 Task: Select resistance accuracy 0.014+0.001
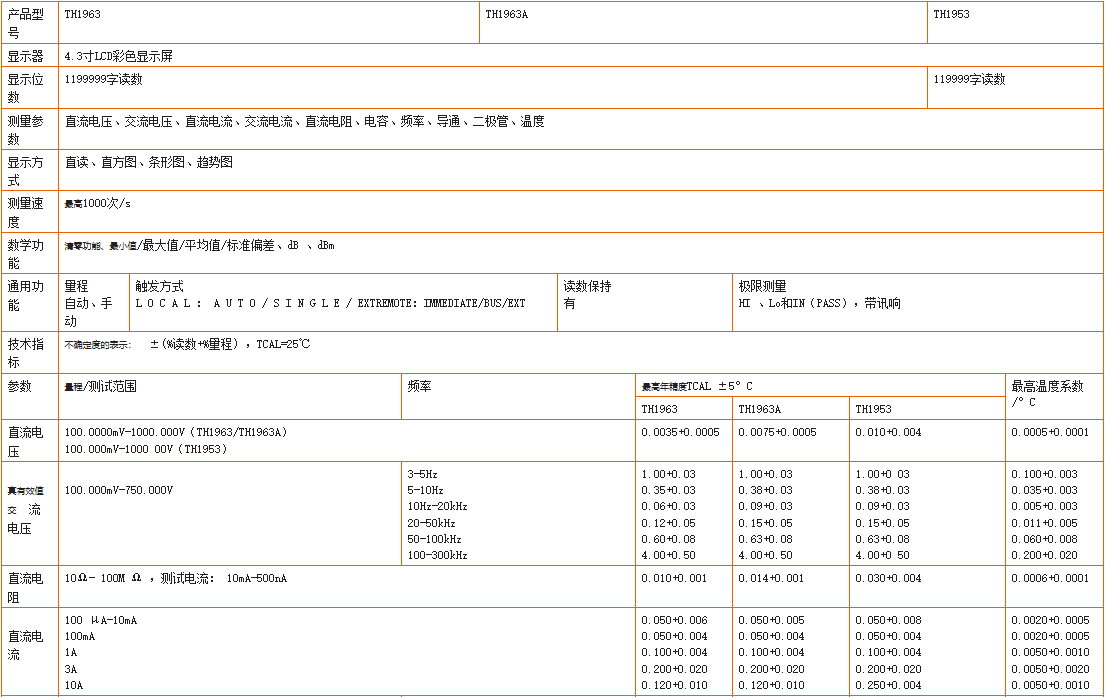[x=771, y=579]
